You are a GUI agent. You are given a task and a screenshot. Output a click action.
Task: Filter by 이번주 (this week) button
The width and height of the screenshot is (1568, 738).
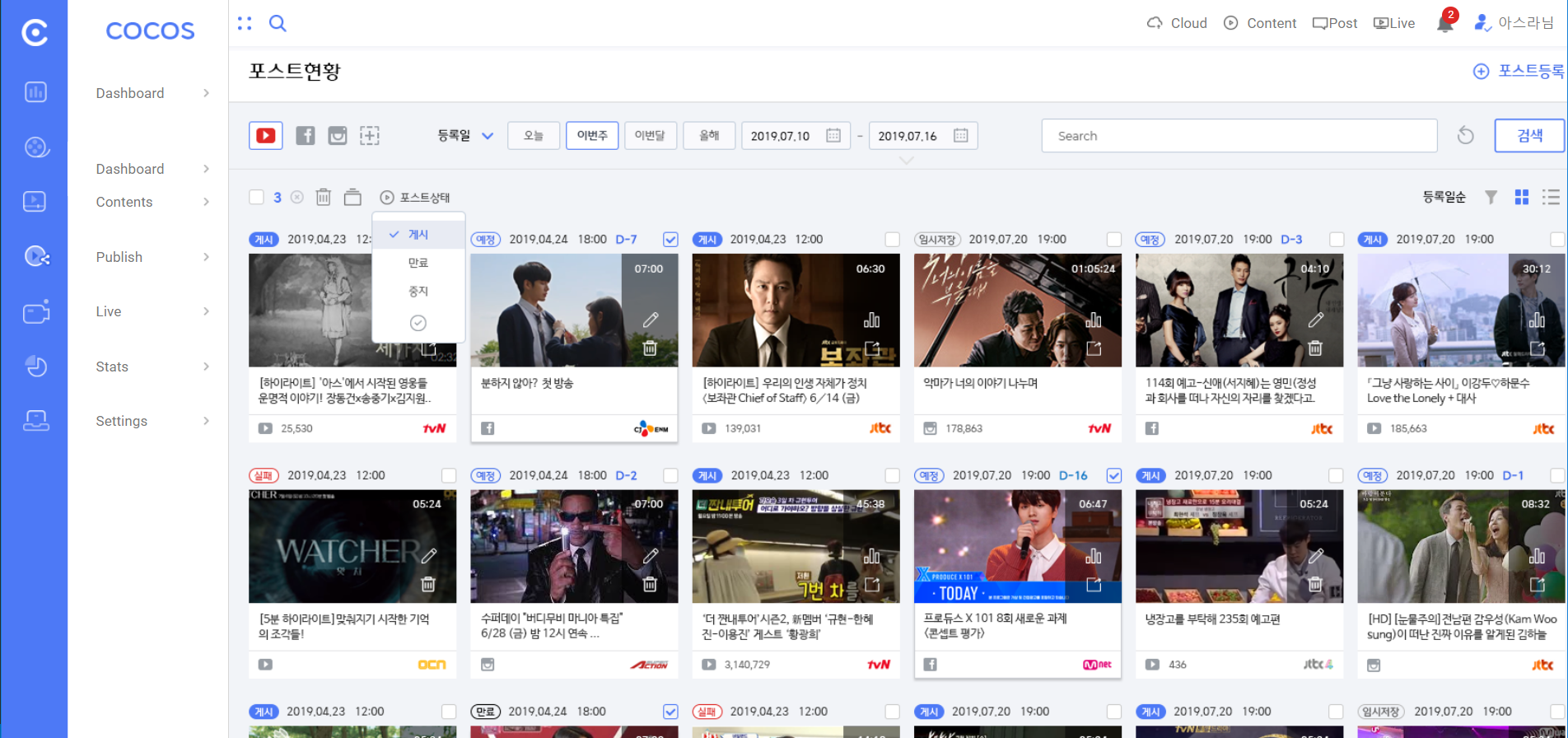pos(592,135)
